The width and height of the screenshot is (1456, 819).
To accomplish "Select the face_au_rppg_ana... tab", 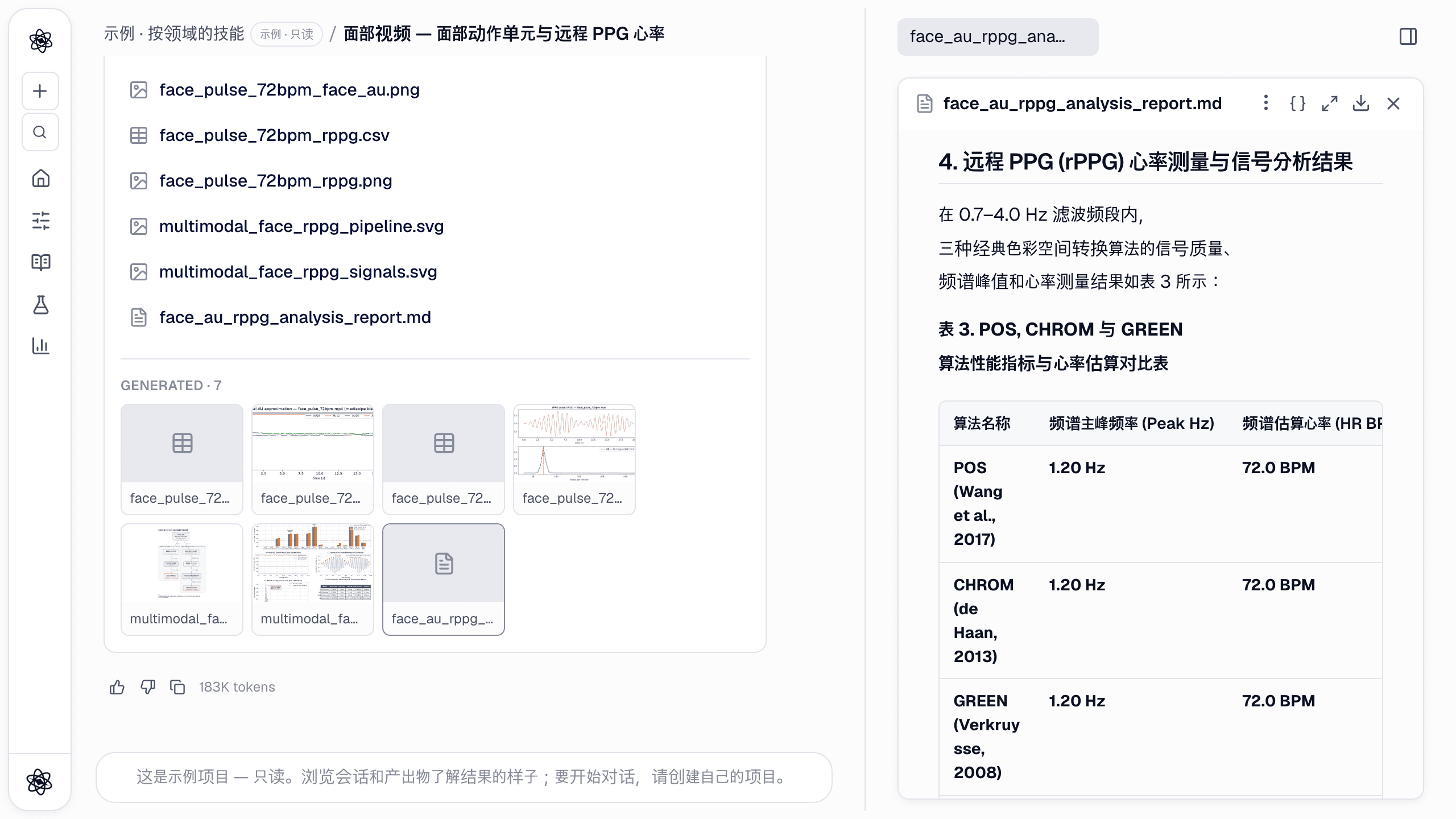I will 998,36.
